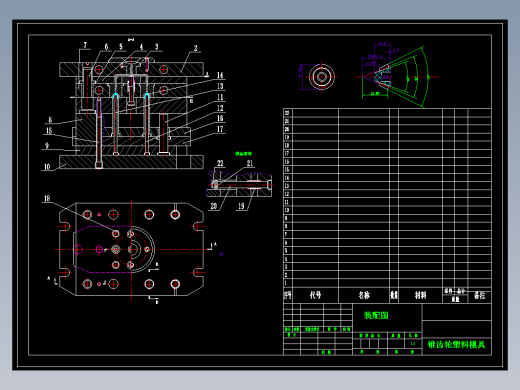Click the 名称 header in the parts list

[x=364, y=295]
